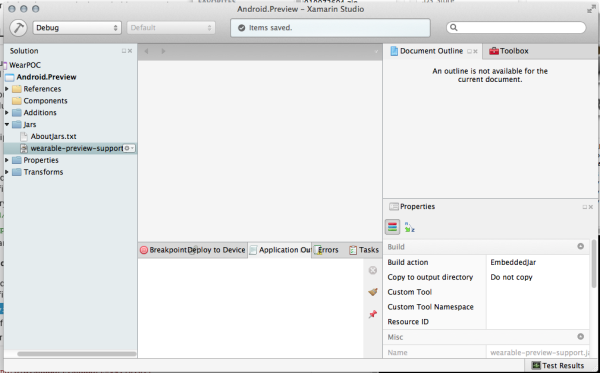Collapse the Jars folder
The width and height of the screenshot is (600, 373).
tap(7, 124)
